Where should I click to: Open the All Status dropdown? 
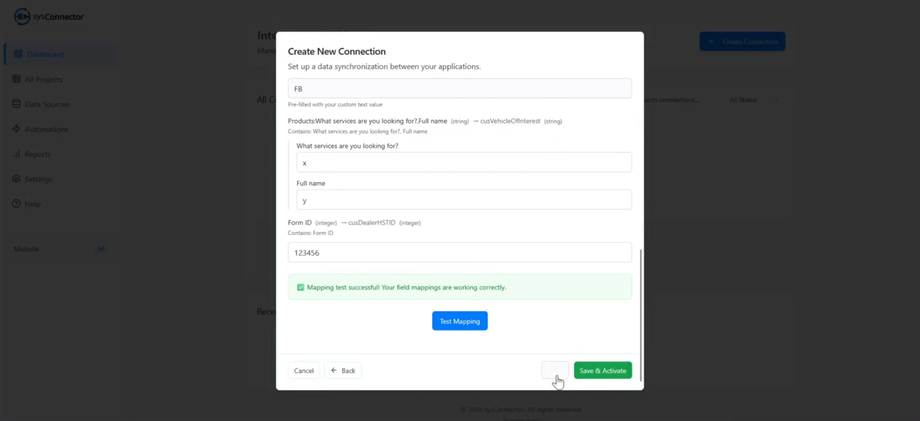point(753,100)
